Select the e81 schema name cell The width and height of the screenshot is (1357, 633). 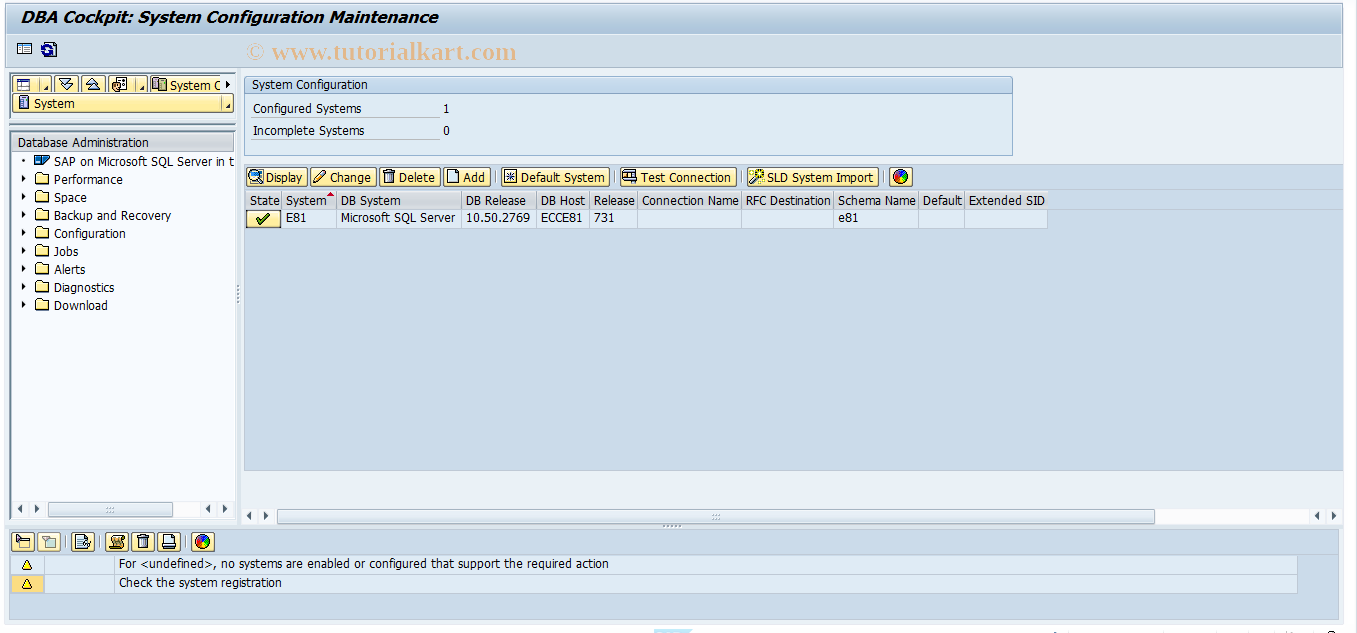pos(876,218)
